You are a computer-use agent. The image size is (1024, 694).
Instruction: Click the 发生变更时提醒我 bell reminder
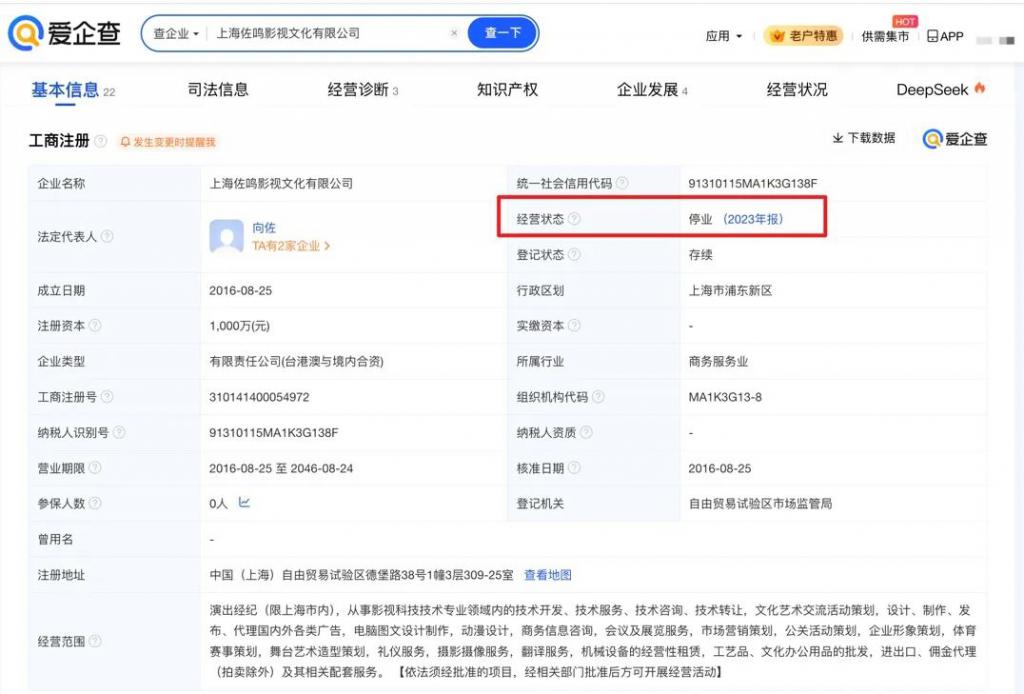point(168,142)
